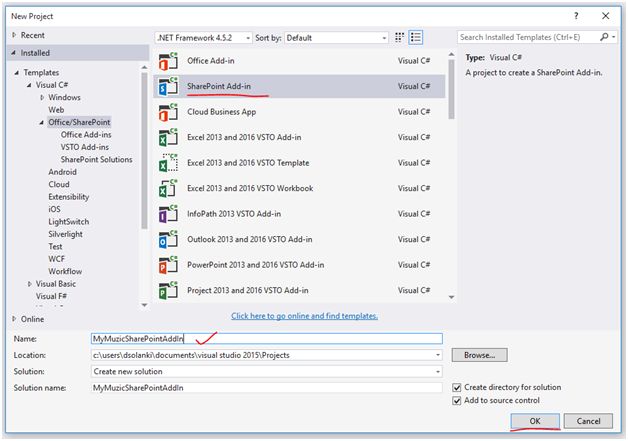628x441 pixels.
Task: Open the go online find templates link
Action: 304,316
